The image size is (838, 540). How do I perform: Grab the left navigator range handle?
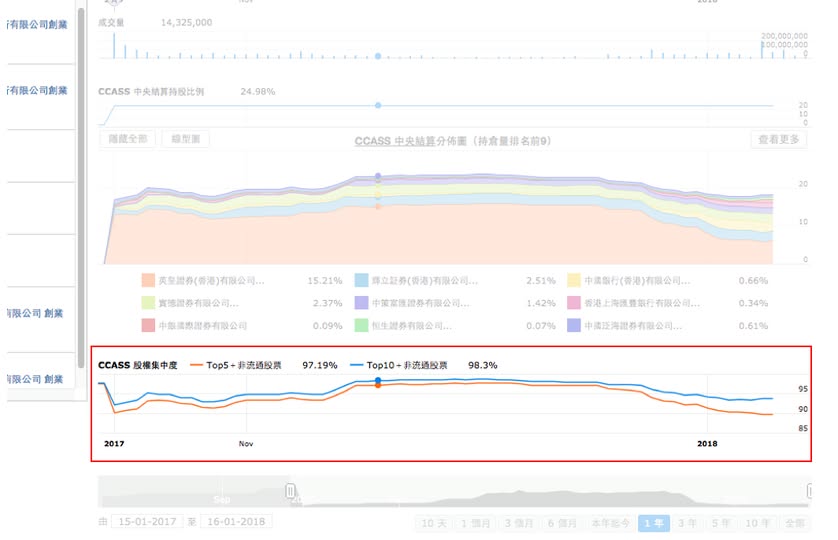(290, 491)
